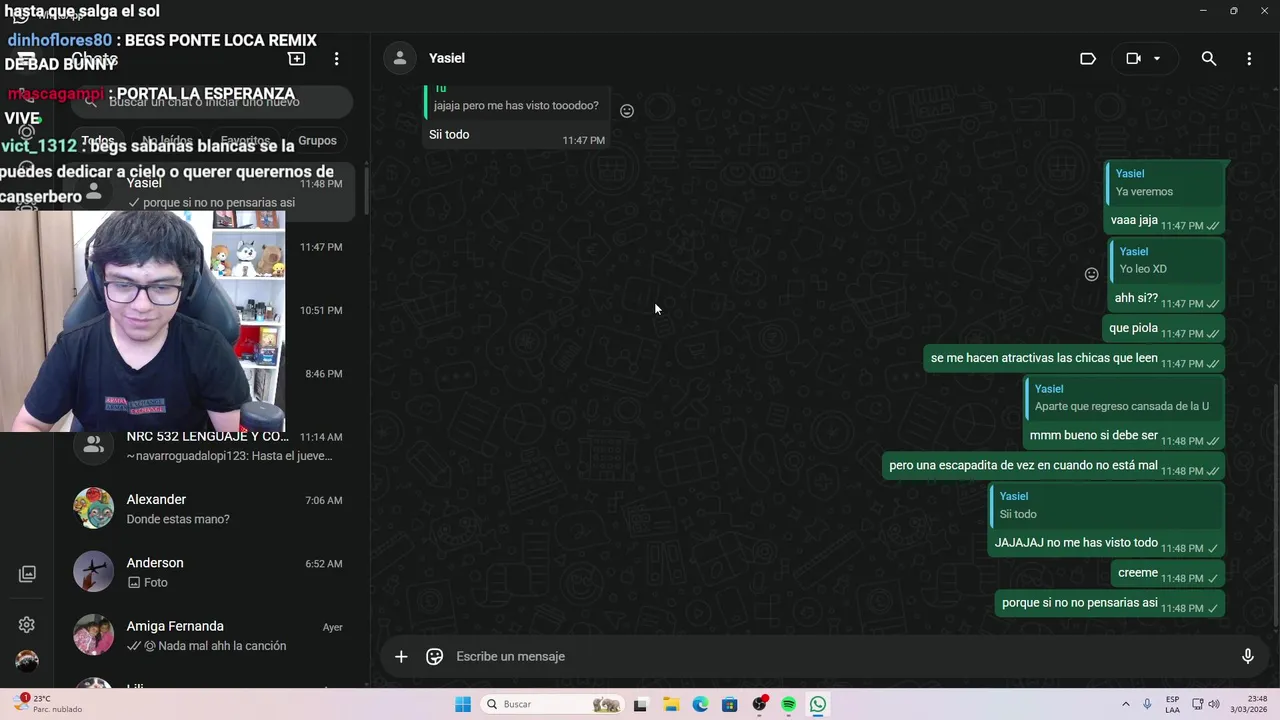This screenshot has width=1280, height=720.
Task: React to the 'Sii todo' message with emoji icon
Action: (x=627, y=111)
